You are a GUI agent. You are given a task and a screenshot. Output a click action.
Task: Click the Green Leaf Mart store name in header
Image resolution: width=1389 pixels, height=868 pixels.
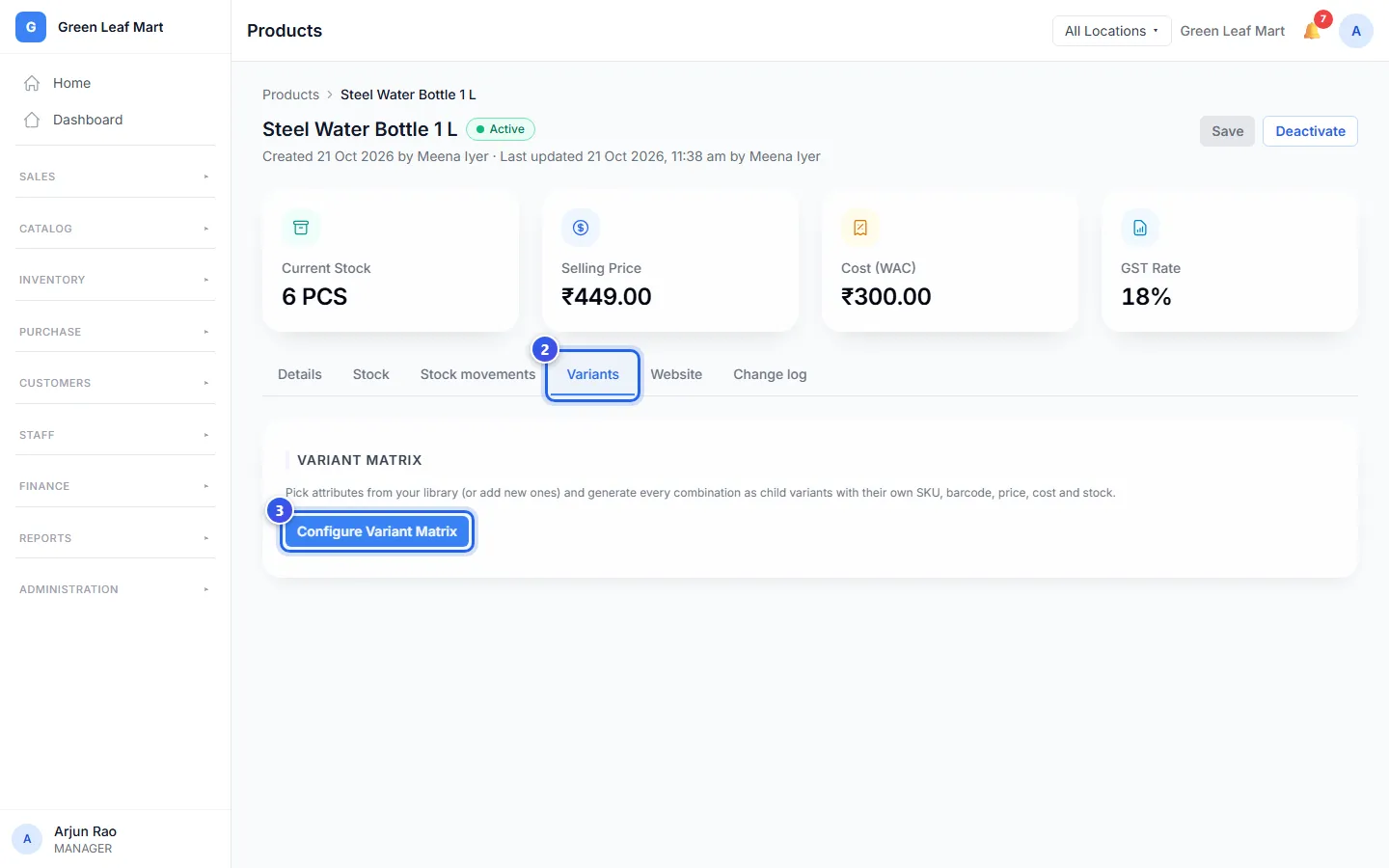click(x=1233, y=31)
